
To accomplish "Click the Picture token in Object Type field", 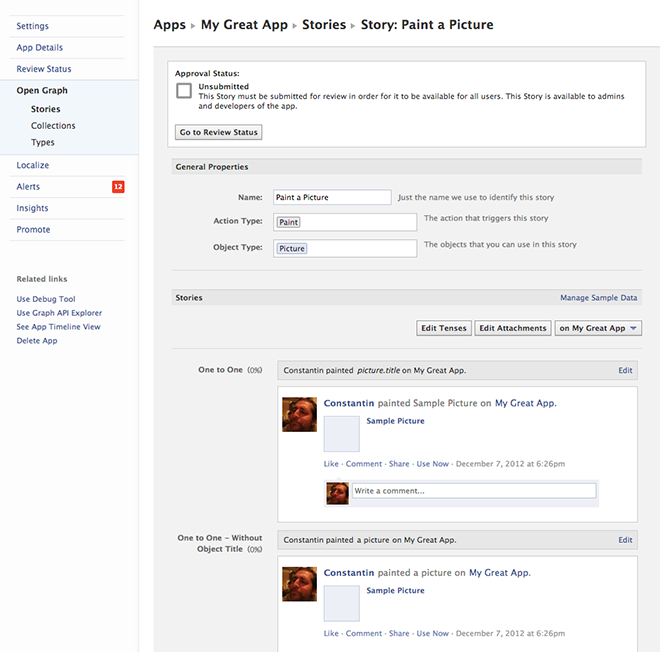I will (292, 248).
